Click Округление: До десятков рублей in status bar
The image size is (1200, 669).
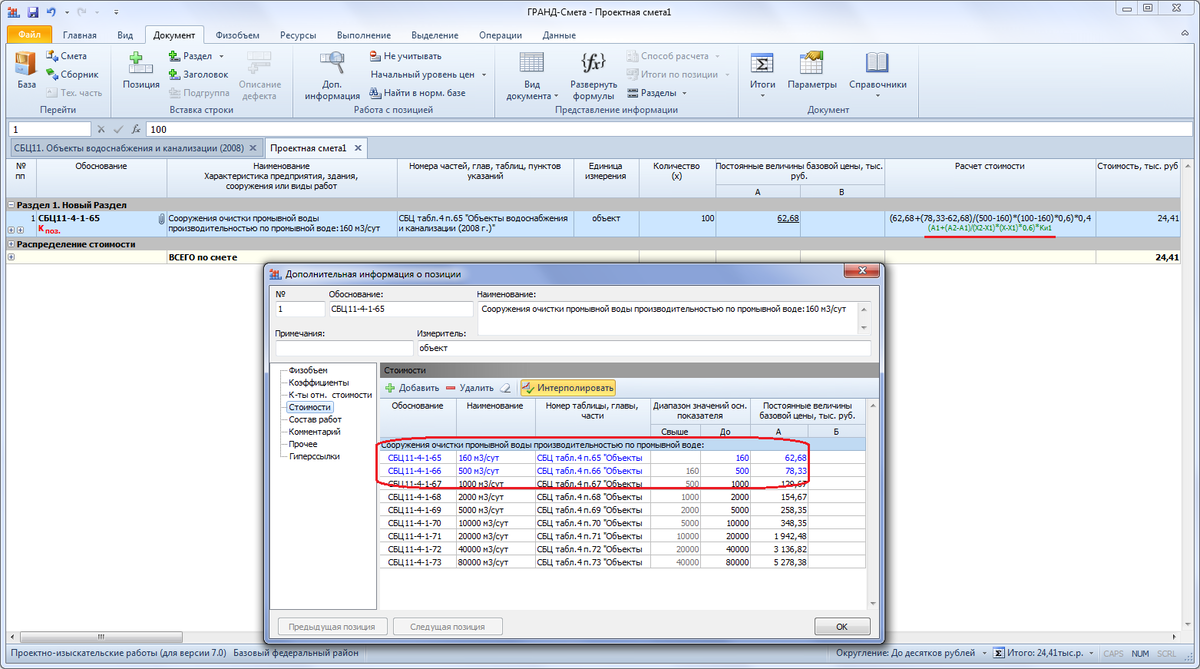(x=906, y=654)
